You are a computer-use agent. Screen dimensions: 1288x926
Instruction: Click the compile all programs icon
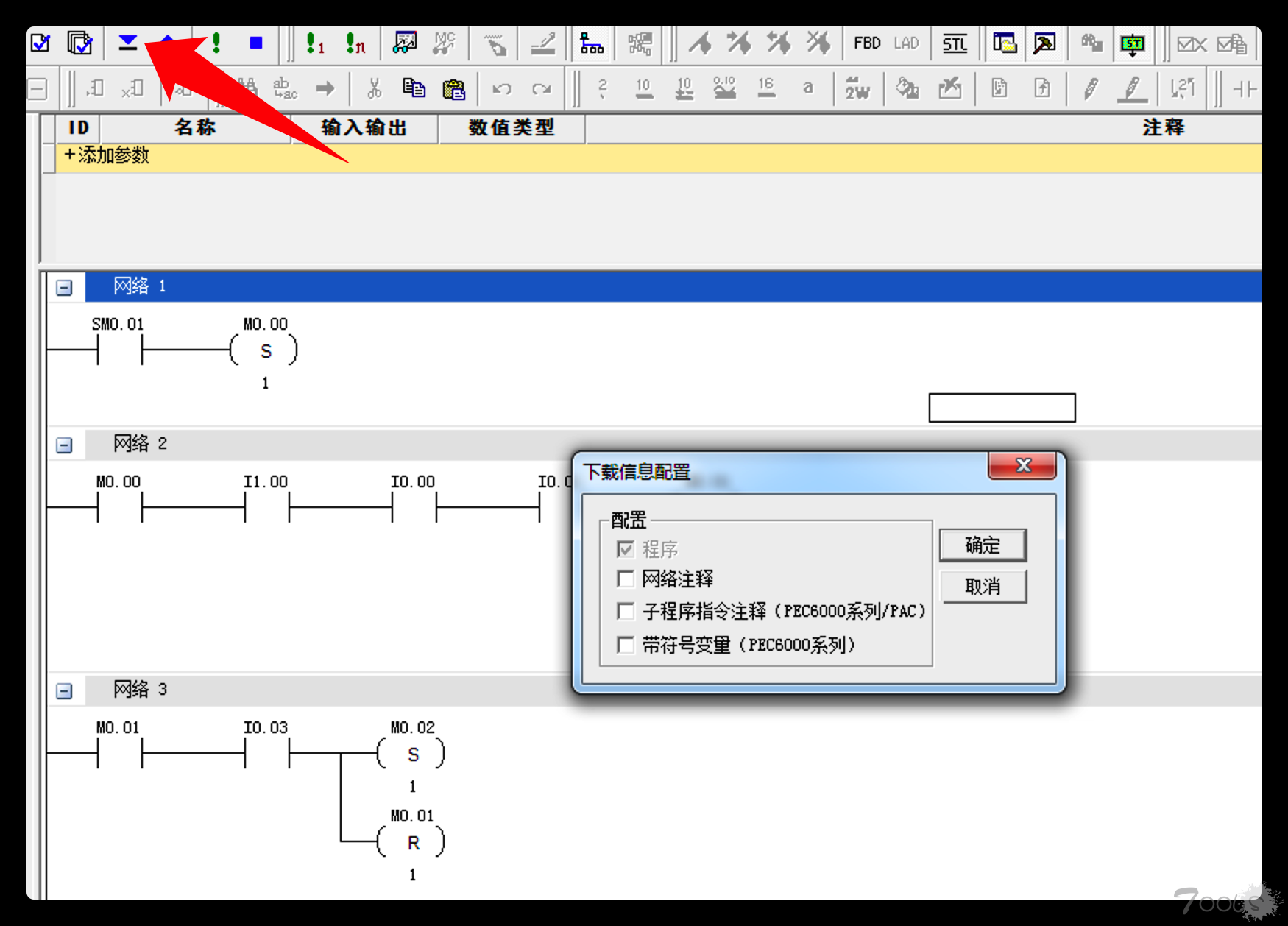point(79,43)
